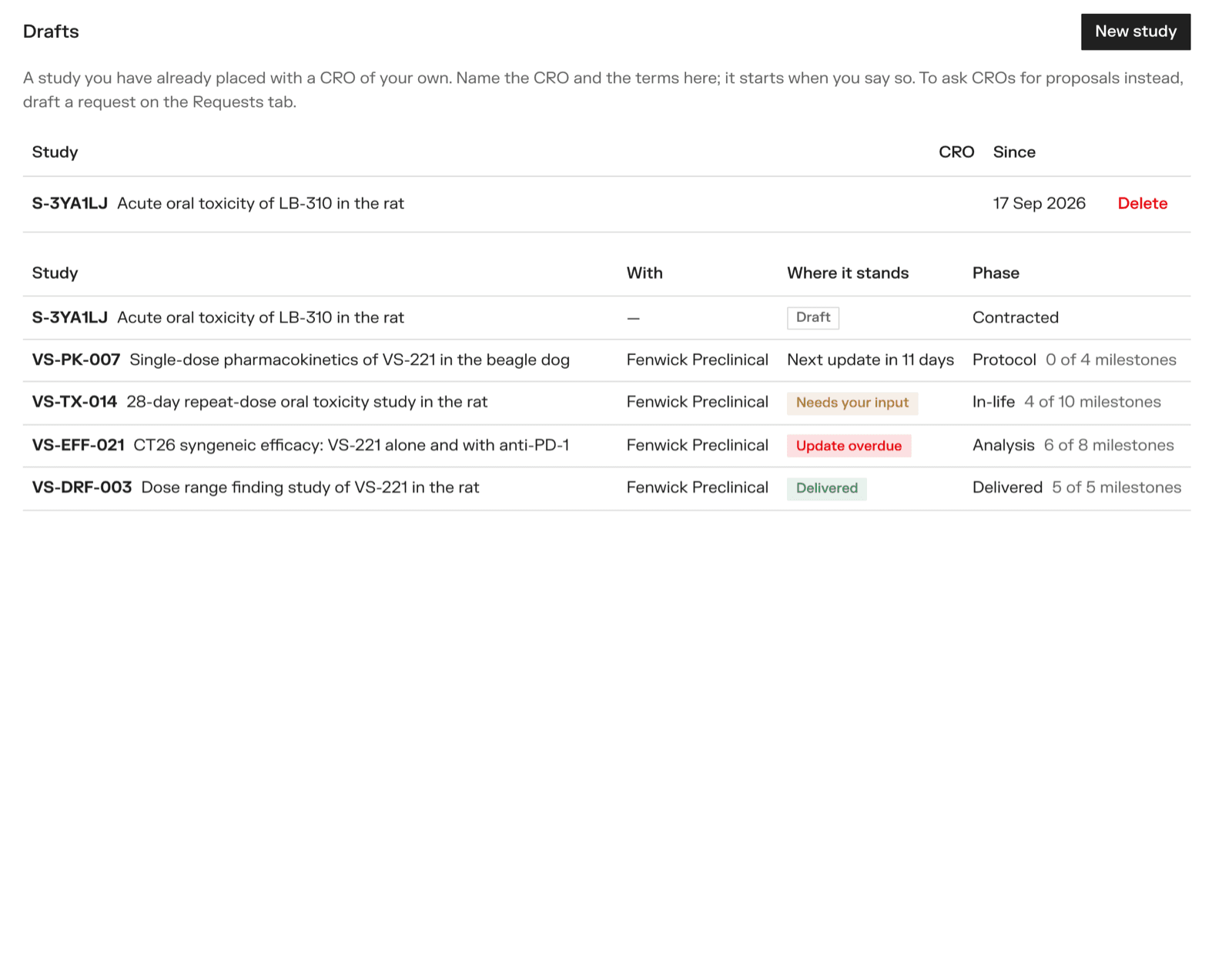Click Analysis 6 of 8 milestones
The width and height of the screenshot is (1232, 958).
click(x=1073, y=445)
